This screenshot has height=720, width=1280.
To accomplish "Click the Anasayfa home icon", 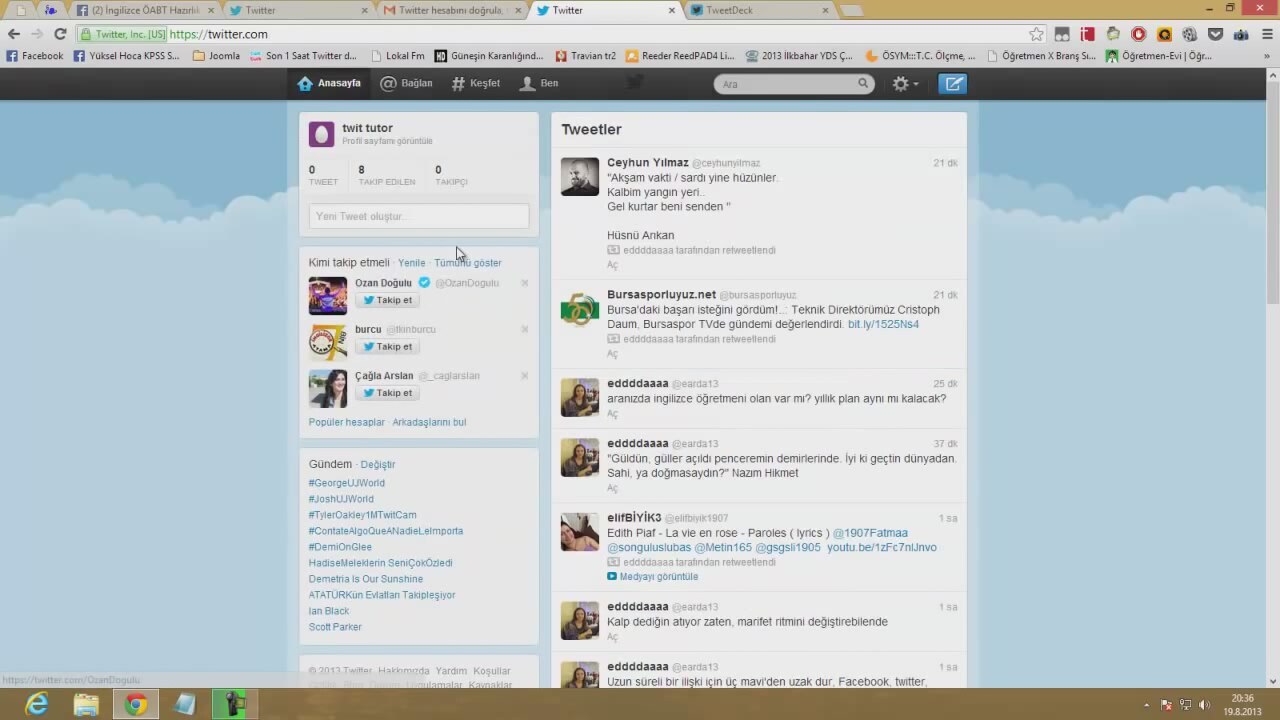I will click(305, 84).
